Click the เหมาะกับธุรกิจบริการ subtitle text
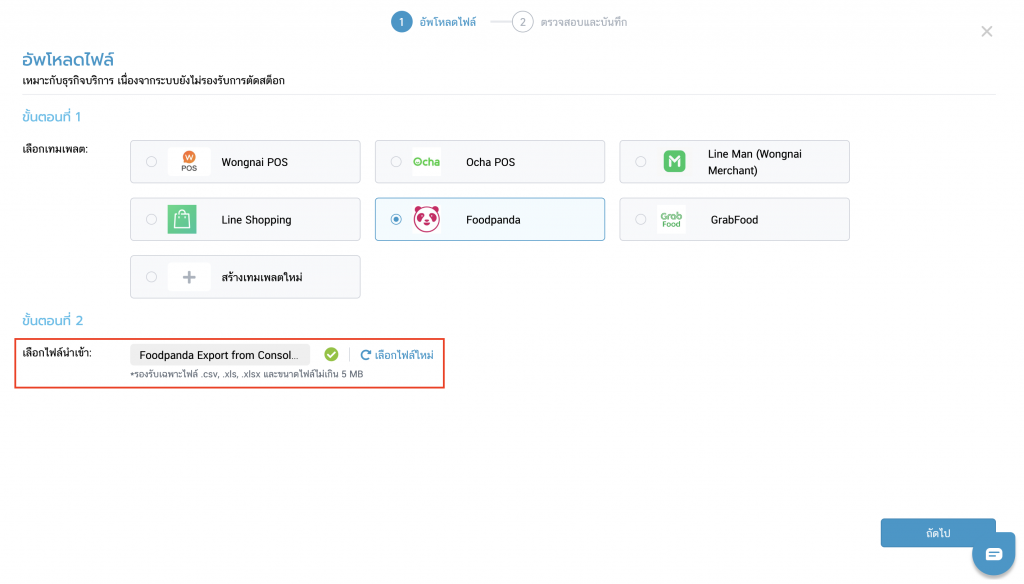This screenshot has width=1024, height=584. click(153, 80)
